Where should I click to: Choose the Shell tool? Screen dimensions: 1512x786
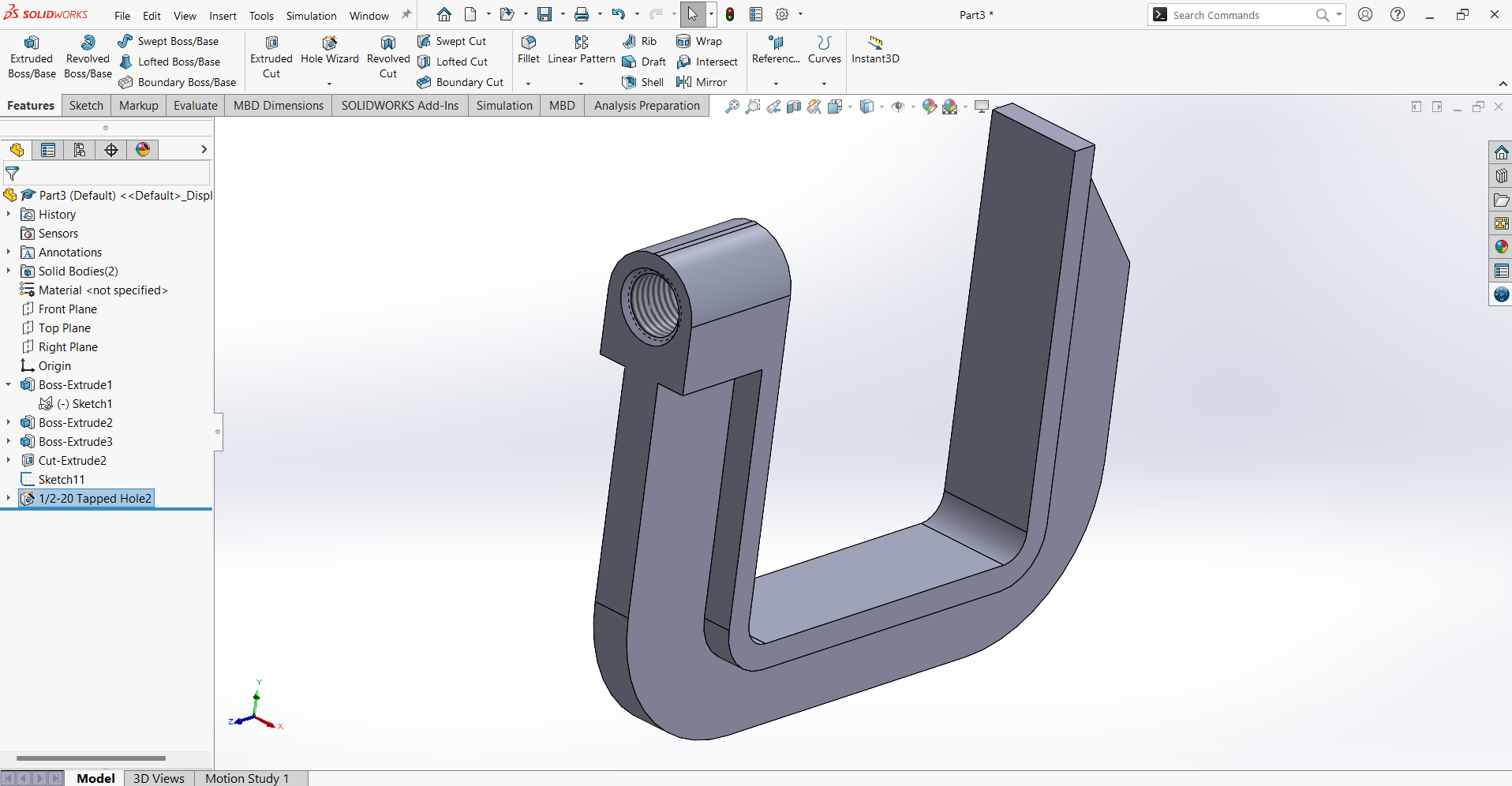643,82
